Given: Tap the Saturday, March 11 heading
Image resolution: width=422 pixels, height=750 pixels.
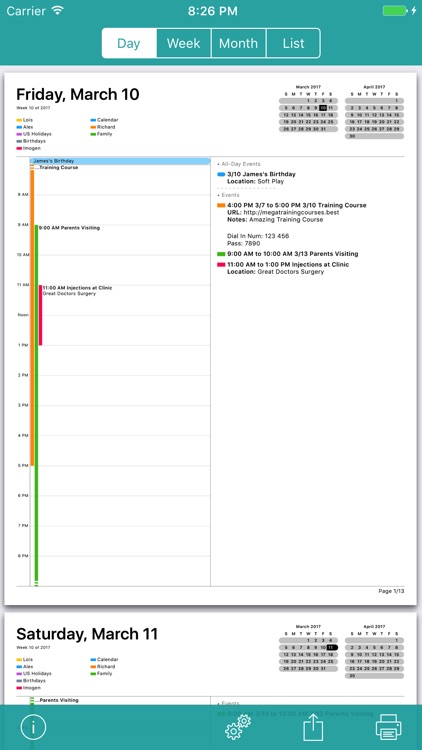Looking at the screenshot, I should (87, 634).
